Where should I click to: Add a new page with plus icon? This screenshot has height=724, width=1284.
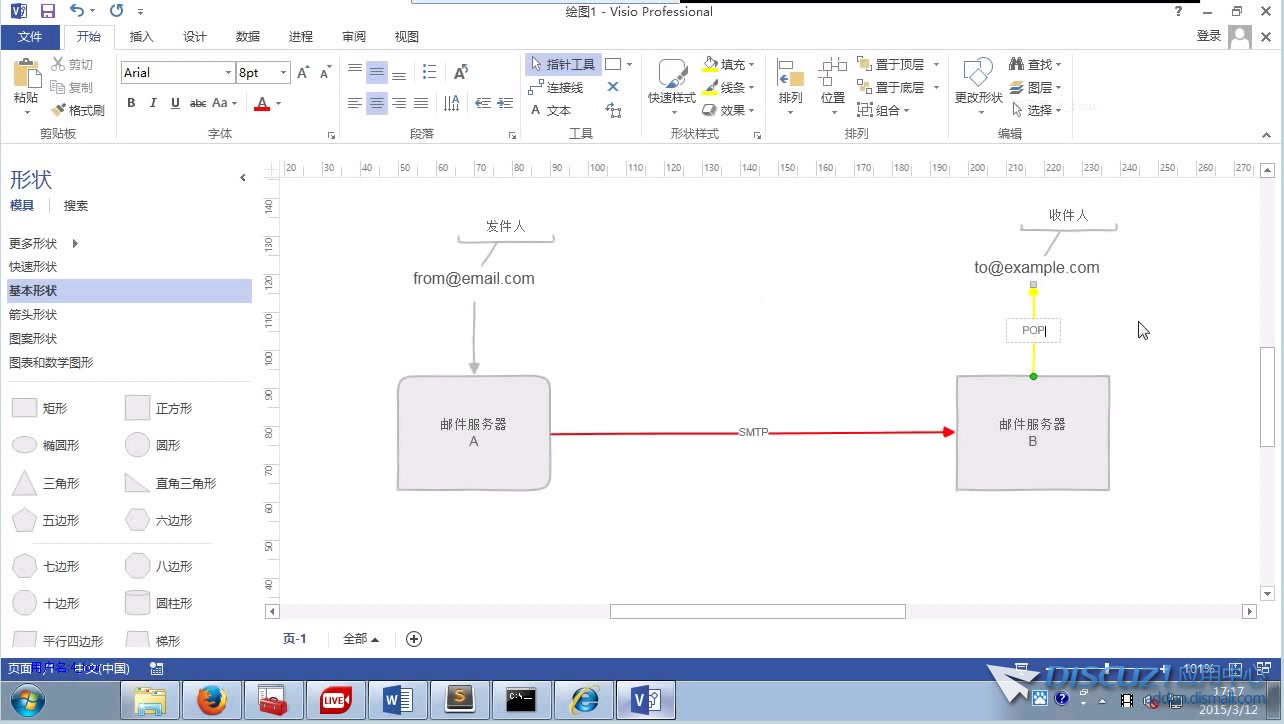pos(414,639)
